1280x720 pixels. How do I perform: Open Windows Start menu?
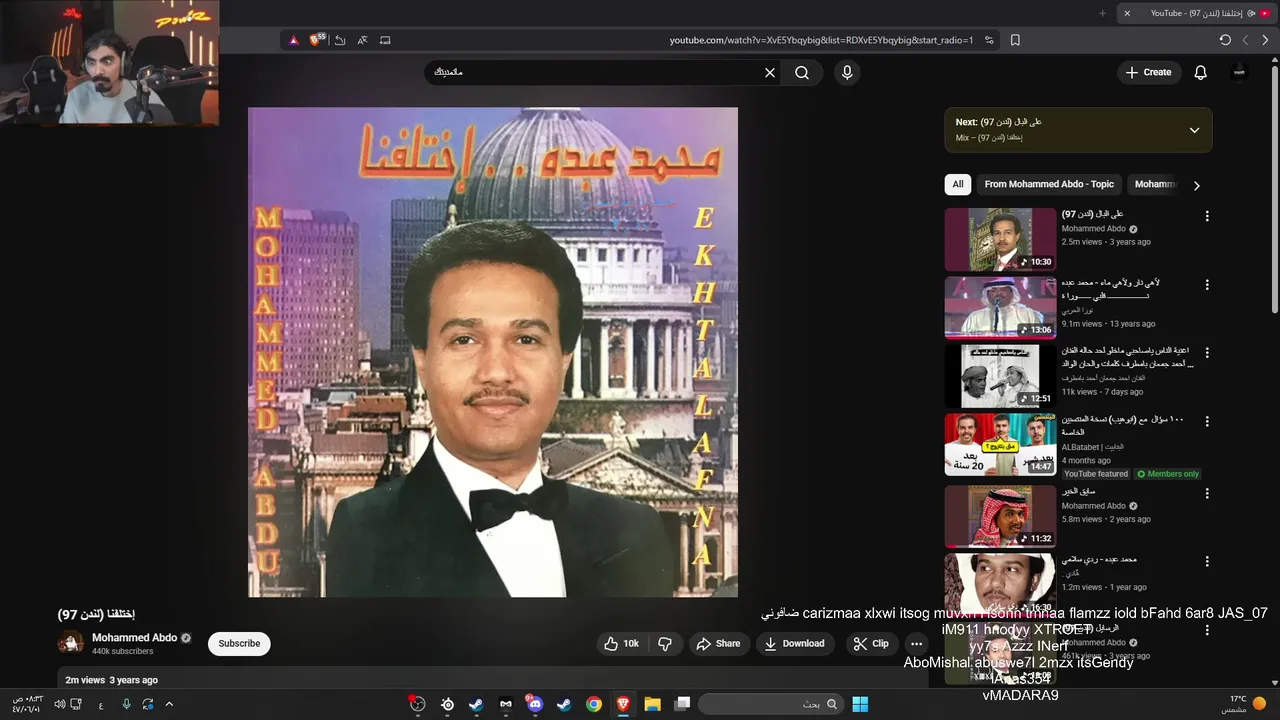click(x=860, y=704)
